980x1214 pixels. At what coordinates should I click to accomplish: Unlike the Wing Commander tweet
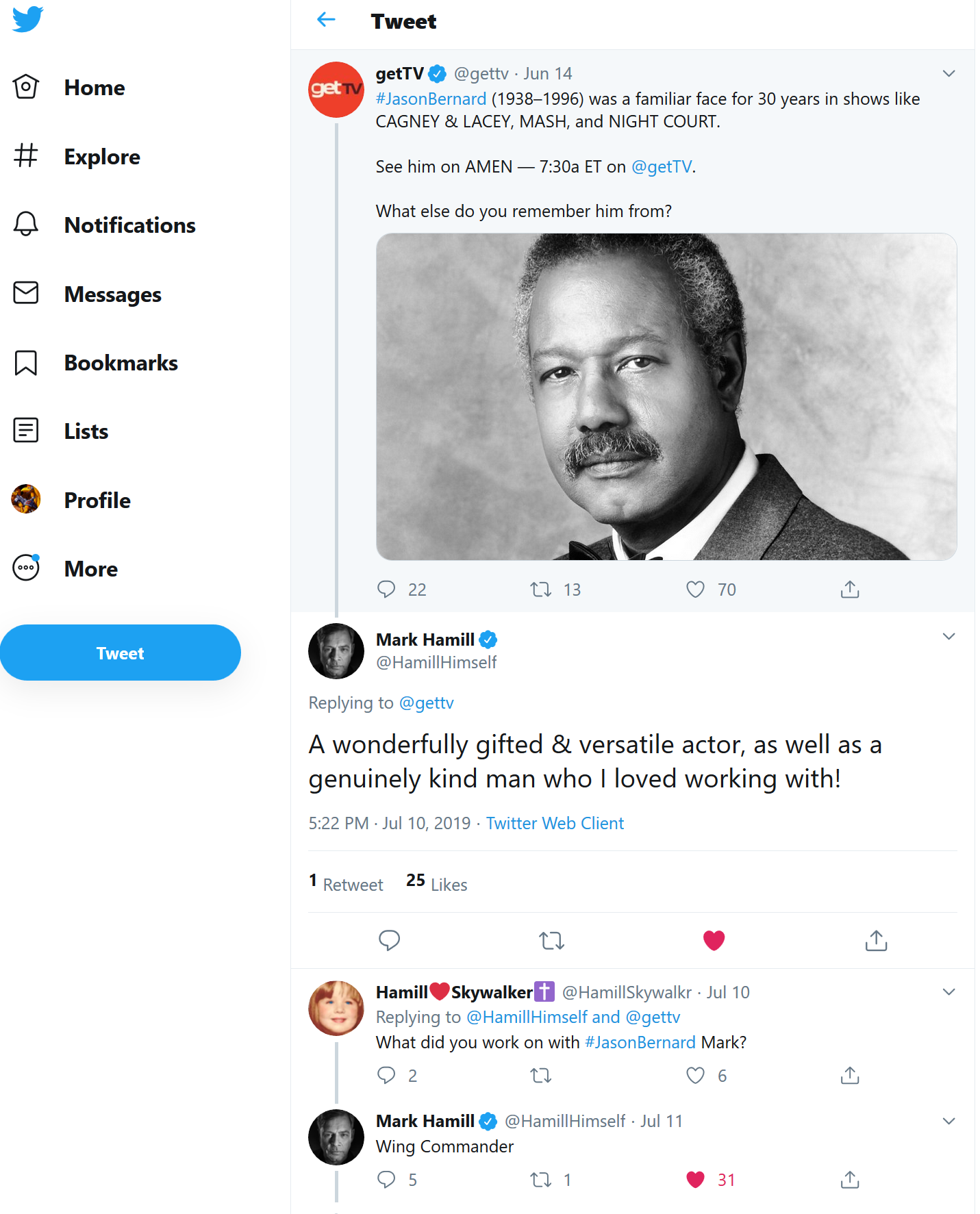pyautogui.click(x=695, y=1179)
